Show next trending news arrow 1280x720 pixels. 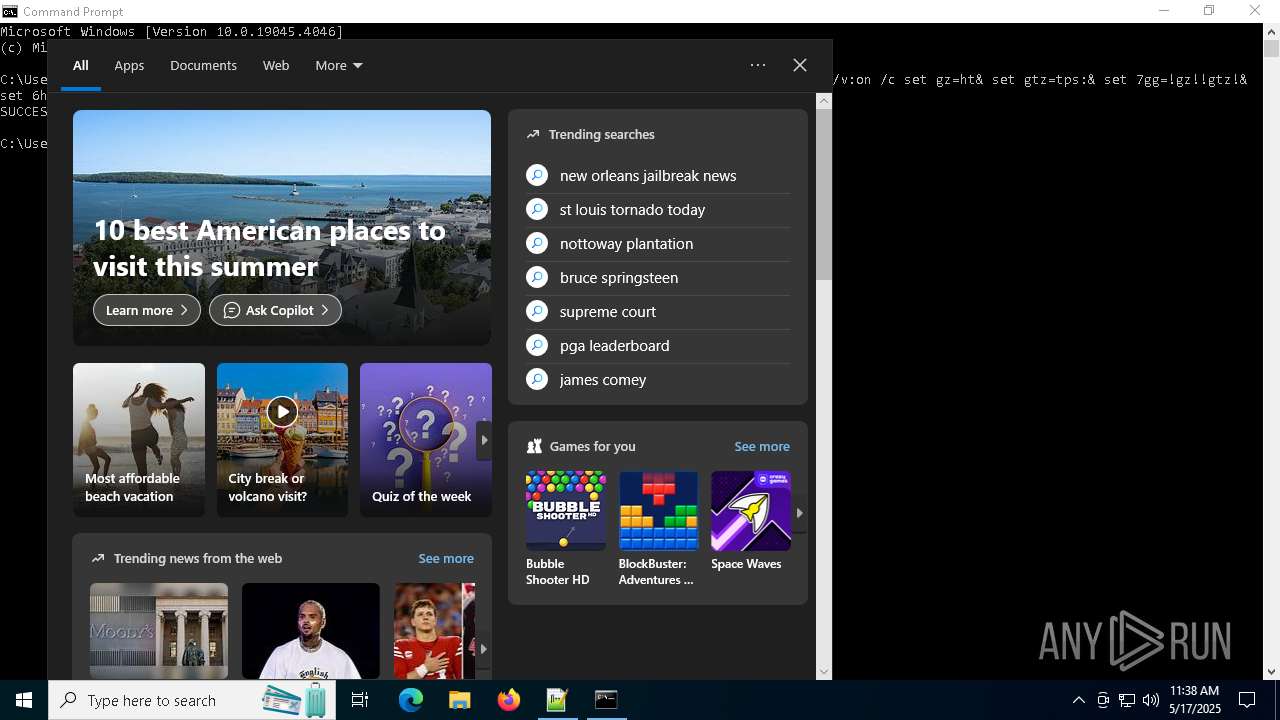point(483,649)
